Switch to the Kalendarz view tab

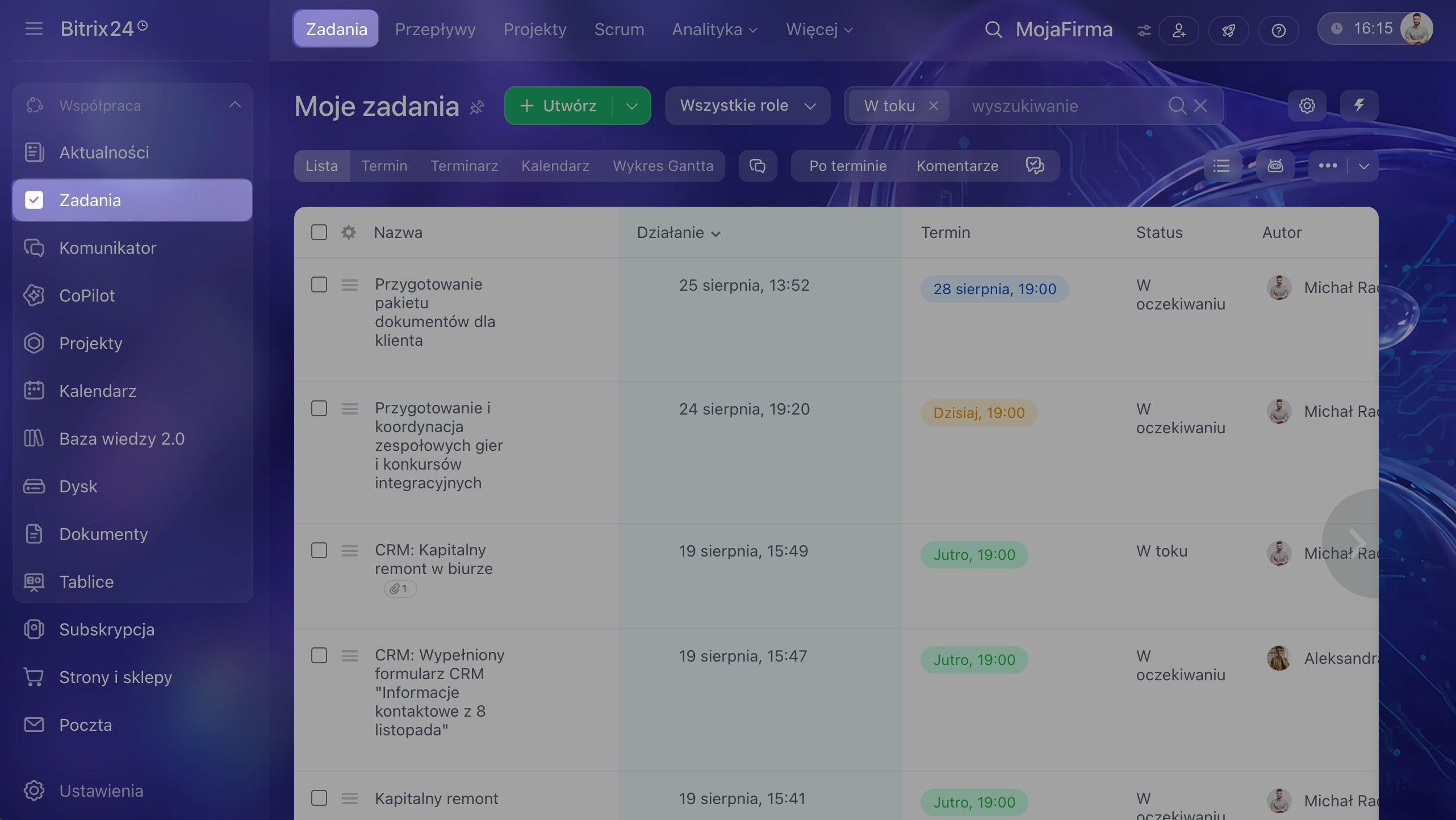555,166
